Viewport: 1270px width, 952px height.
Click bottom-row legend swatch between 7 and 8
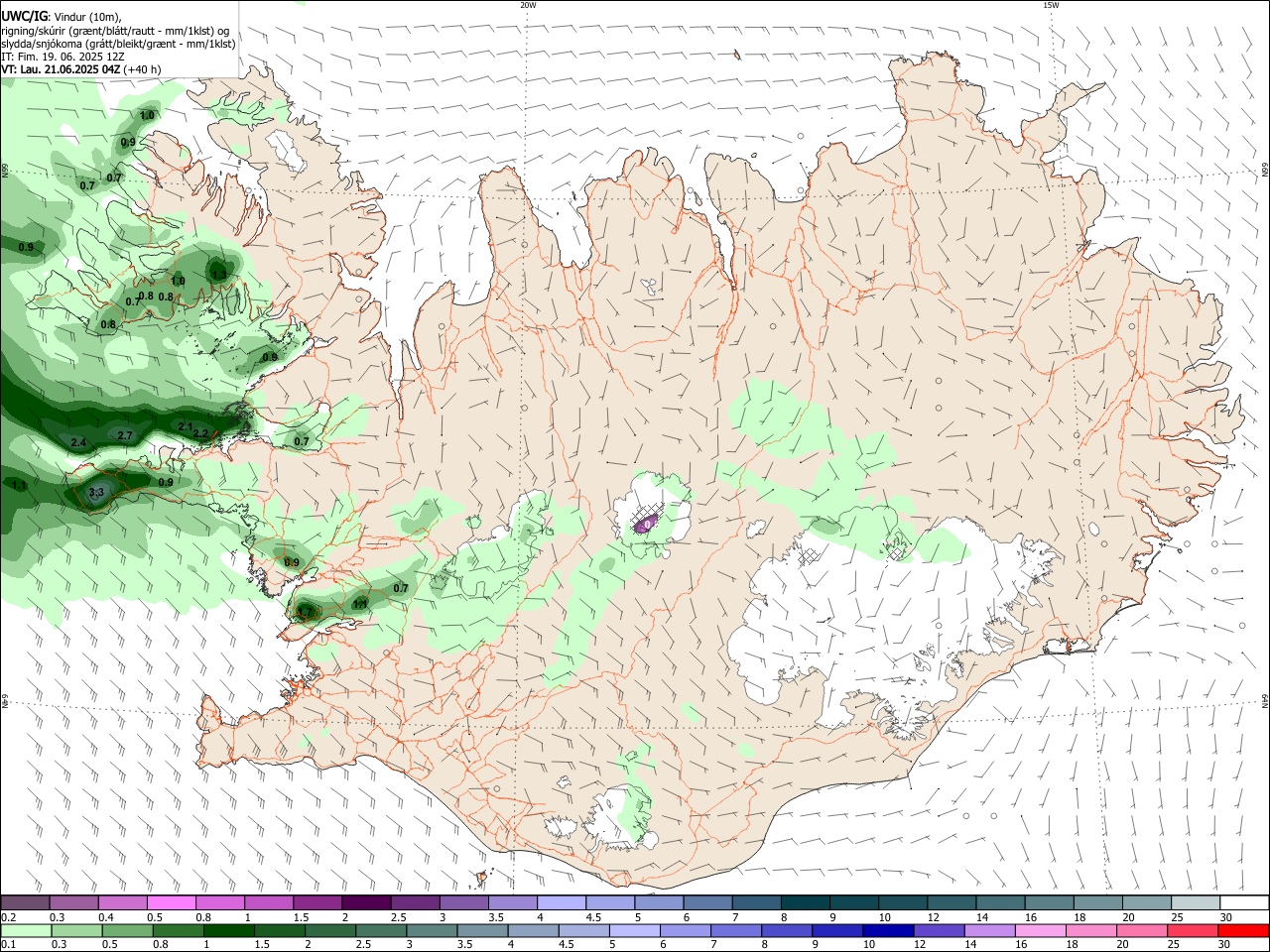(736, 930)
